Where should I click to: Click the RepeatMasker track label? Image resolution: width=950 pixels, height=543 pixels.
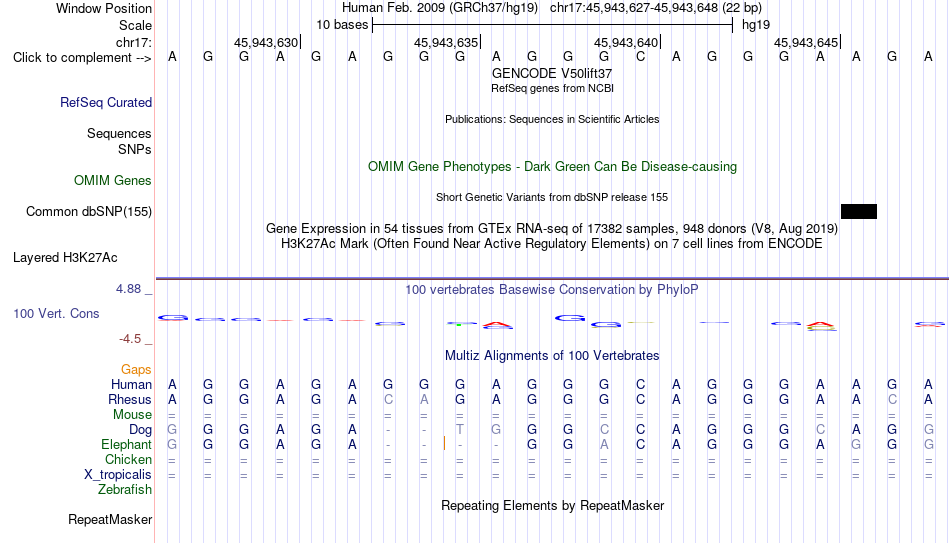click(x=110, y=519)
